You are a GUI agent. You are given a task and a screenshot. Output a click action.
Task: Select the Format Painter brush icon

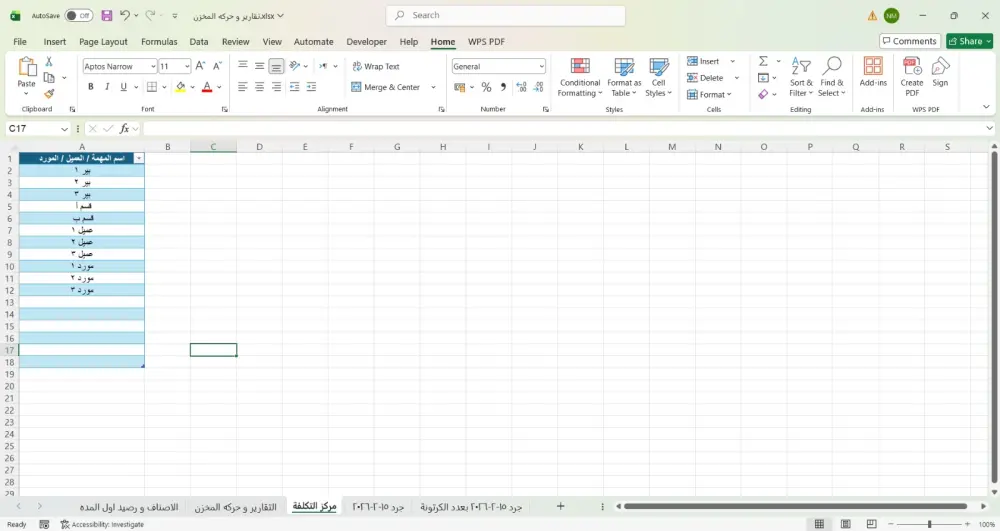click(x=49, y=94)
